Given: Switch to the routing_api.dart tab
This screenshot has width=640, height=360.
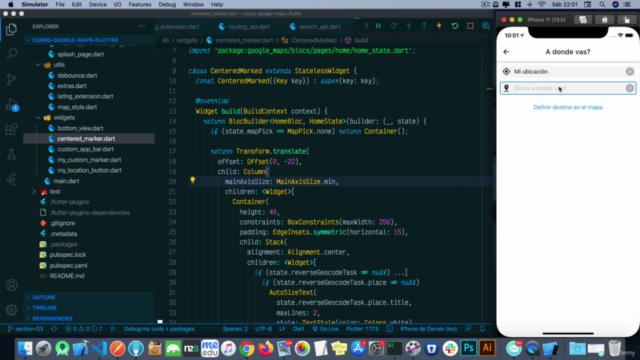Looking at the screenshot, I should [x=244, y=27].
